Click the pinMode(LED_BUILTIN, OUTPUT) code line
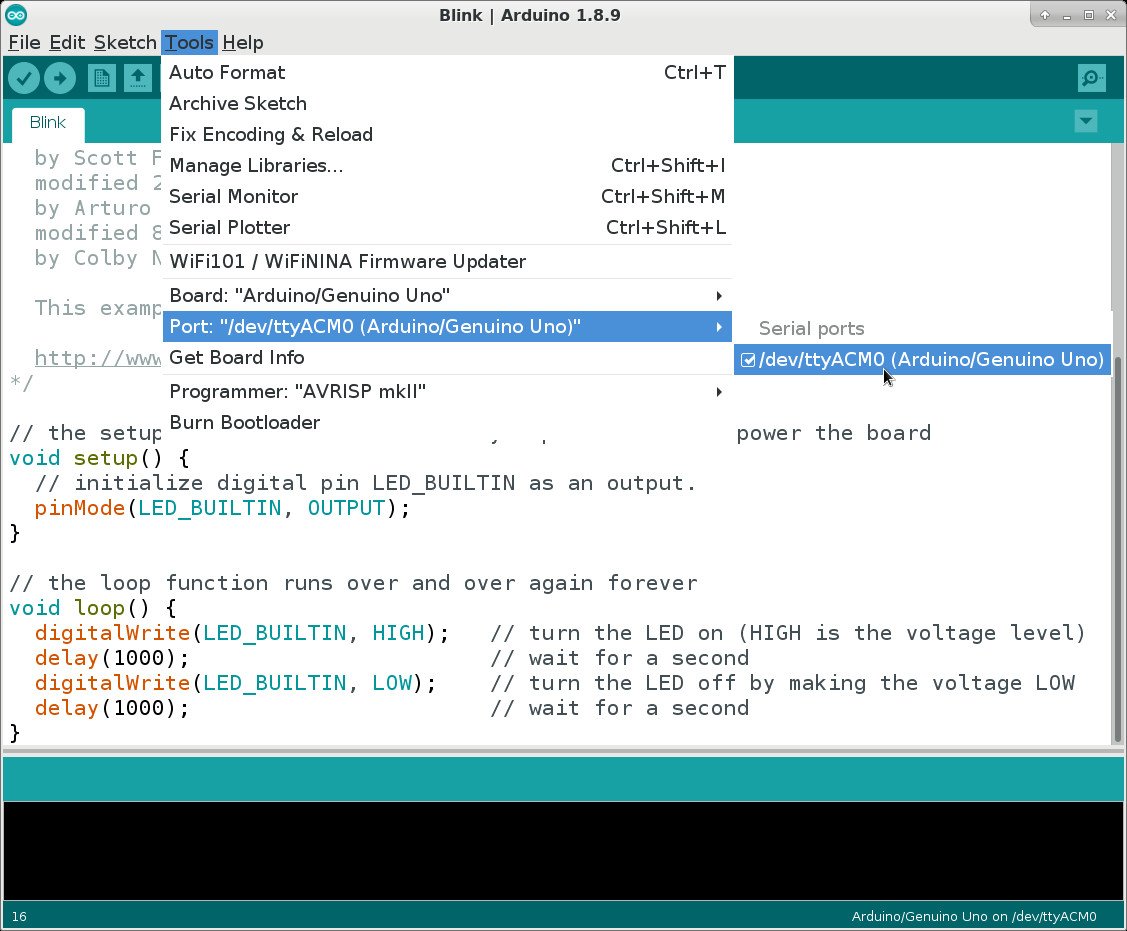The width and height of the screenshot is (1127, 931). tap(222, 508)
